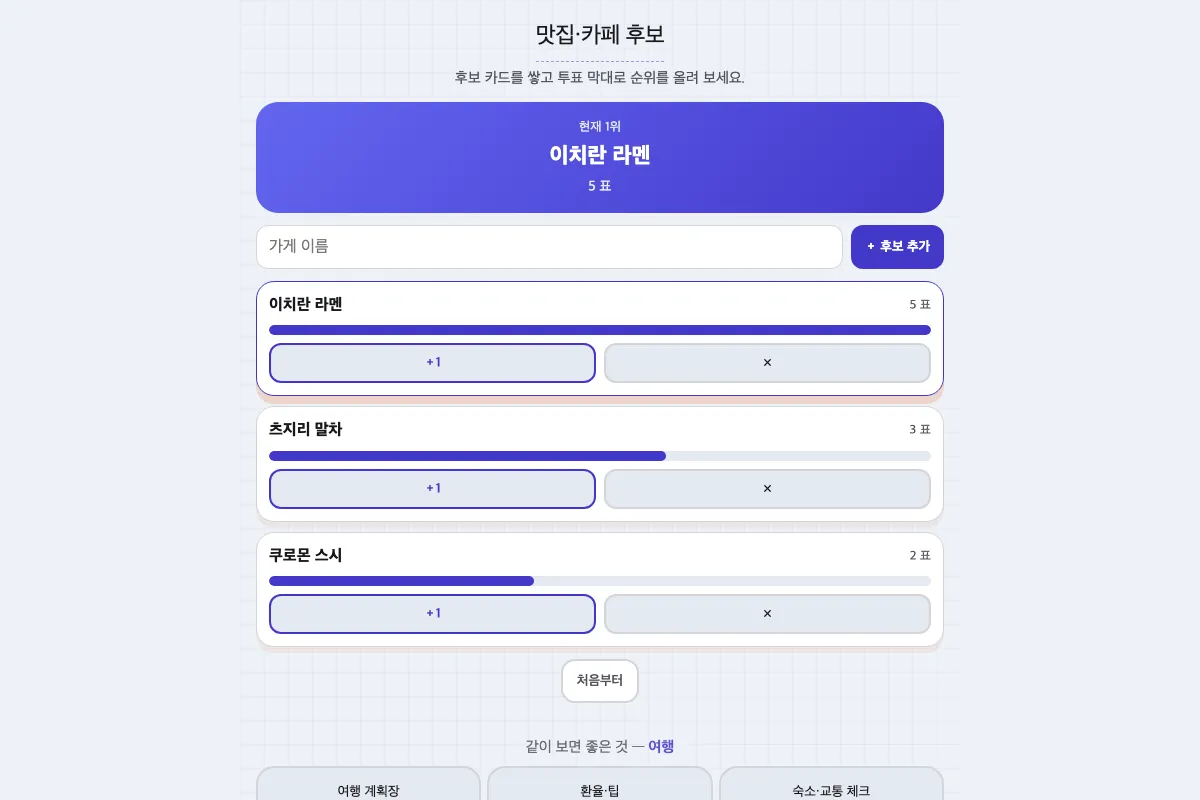Click the 이치란 라멘 card title
This screenshot has width=1200, height=800.
306,304
